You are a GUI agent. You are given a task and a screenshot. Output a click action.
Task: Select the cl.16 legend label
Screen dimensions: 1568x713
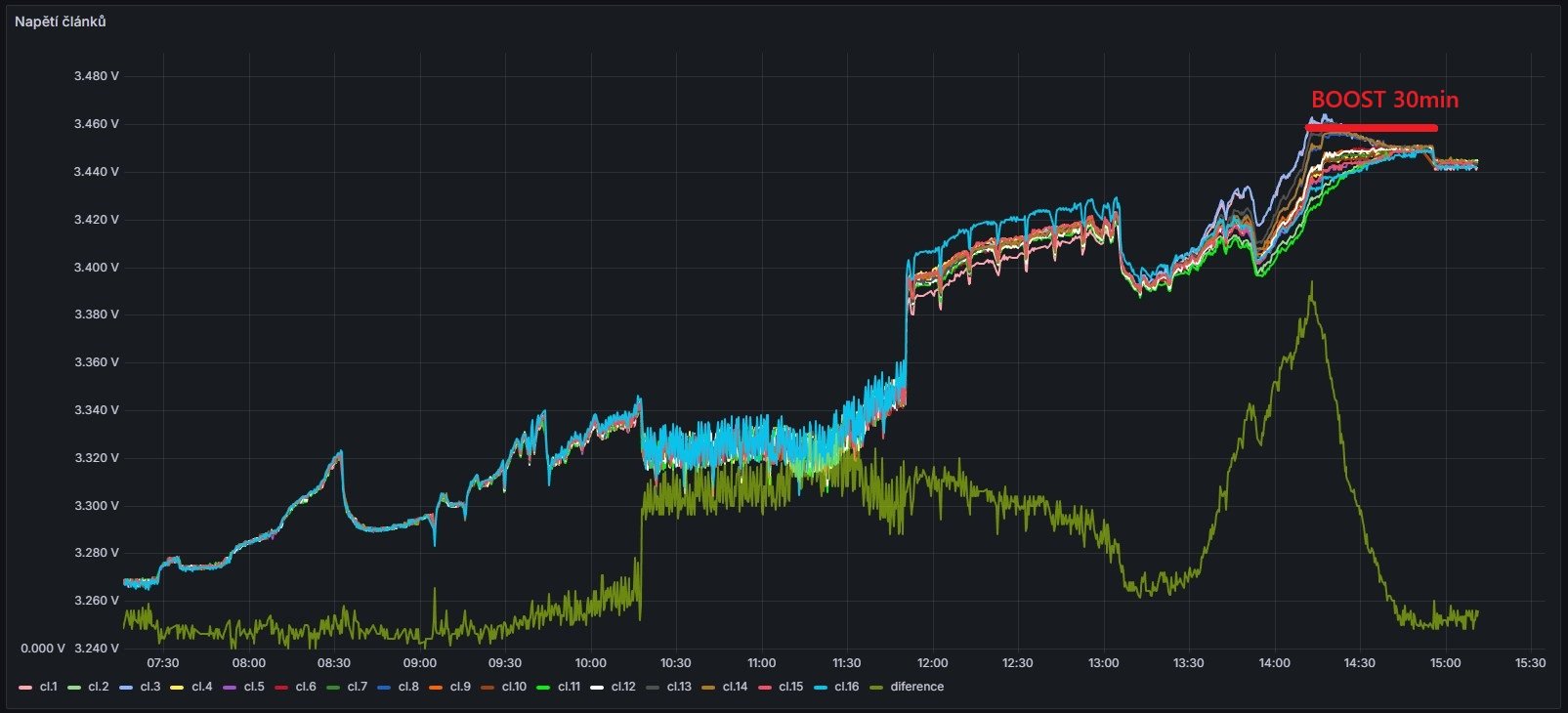846,687
